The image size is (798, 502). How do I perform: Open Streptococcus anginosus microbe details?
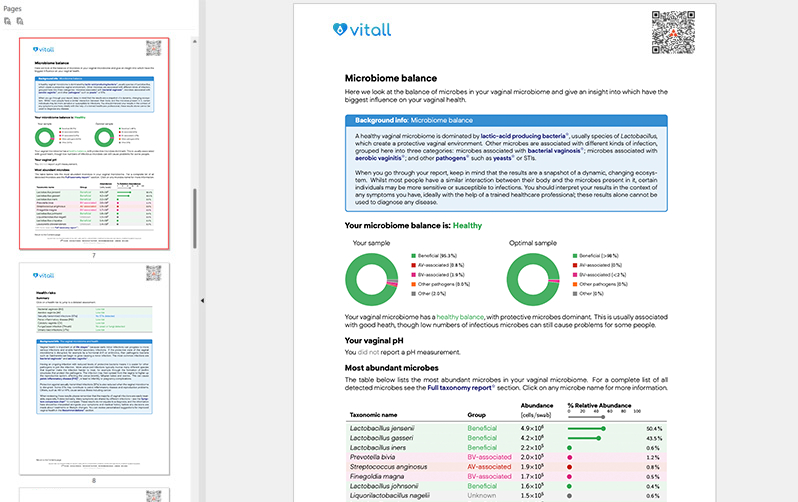[x=388, y=467]
